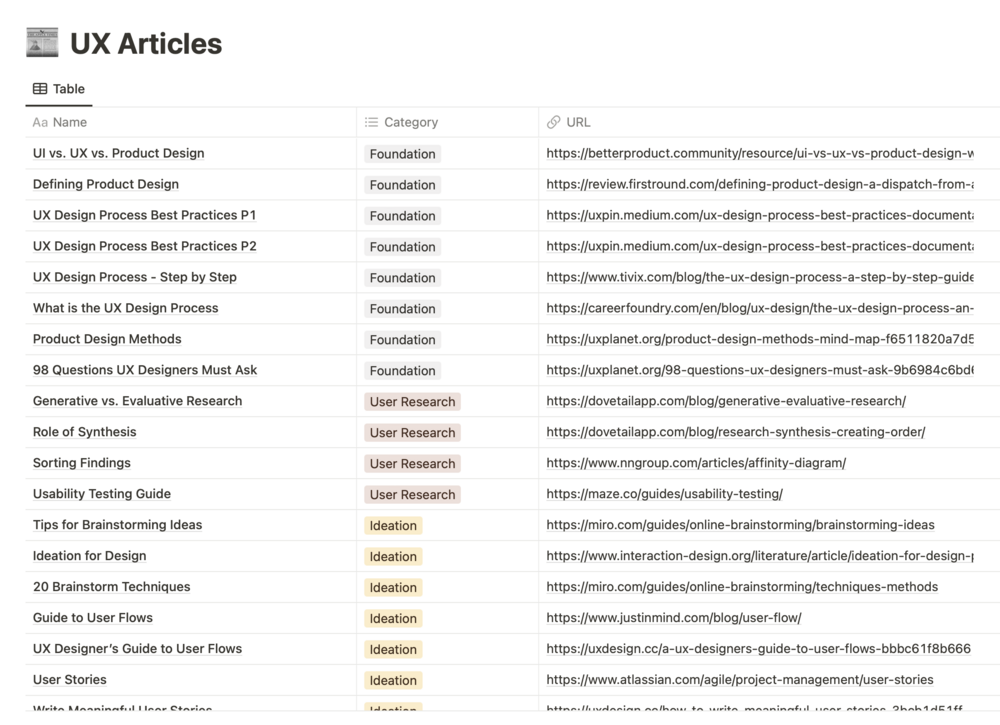Viewport: 1000px width, 725px height.
Task: Follow the justinmind.com user-flow URL
Action: [674, 617]
